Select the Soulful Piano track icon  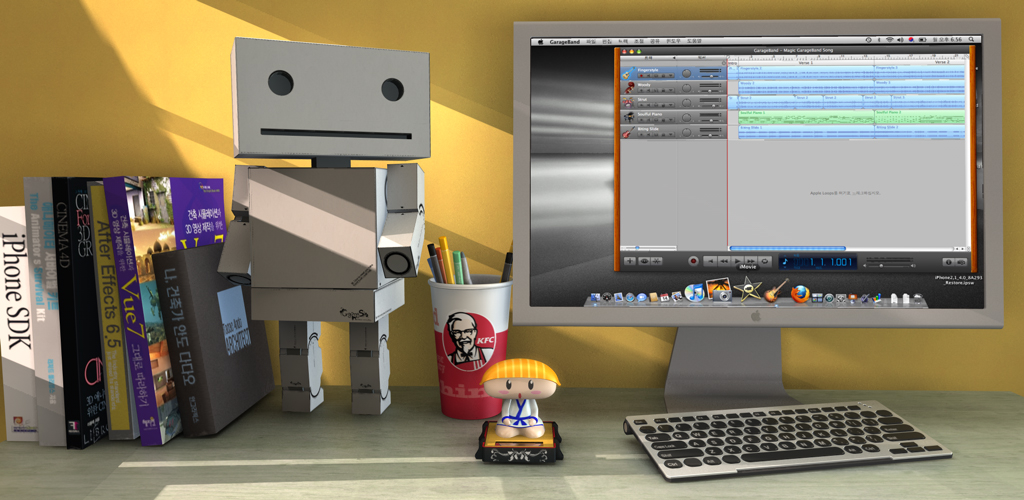pyautogui.click(x=628, y=117)
